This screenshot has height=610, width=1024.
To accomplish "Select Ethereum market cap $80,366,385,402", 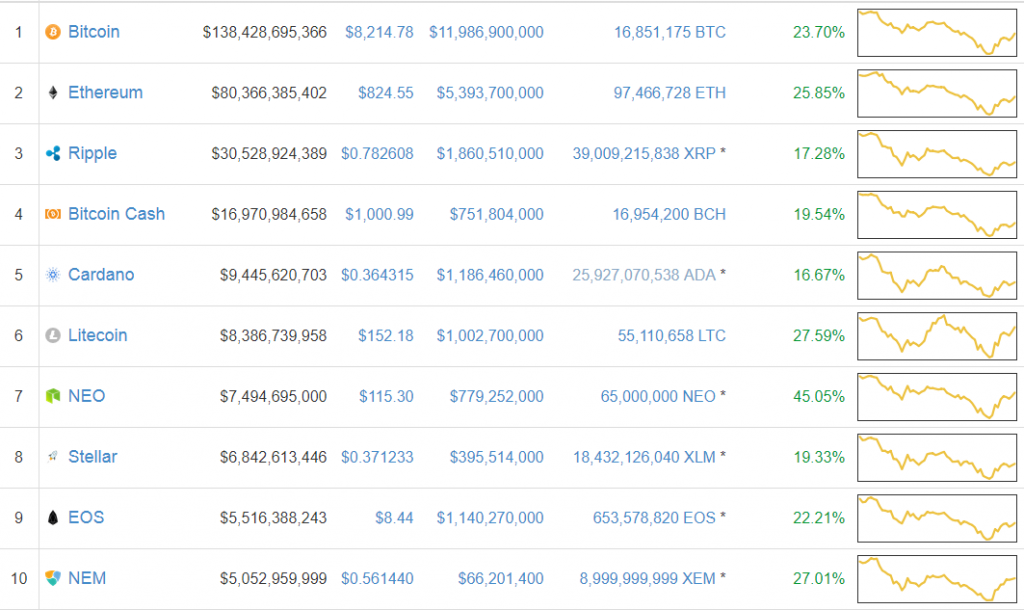I will 268,93.
